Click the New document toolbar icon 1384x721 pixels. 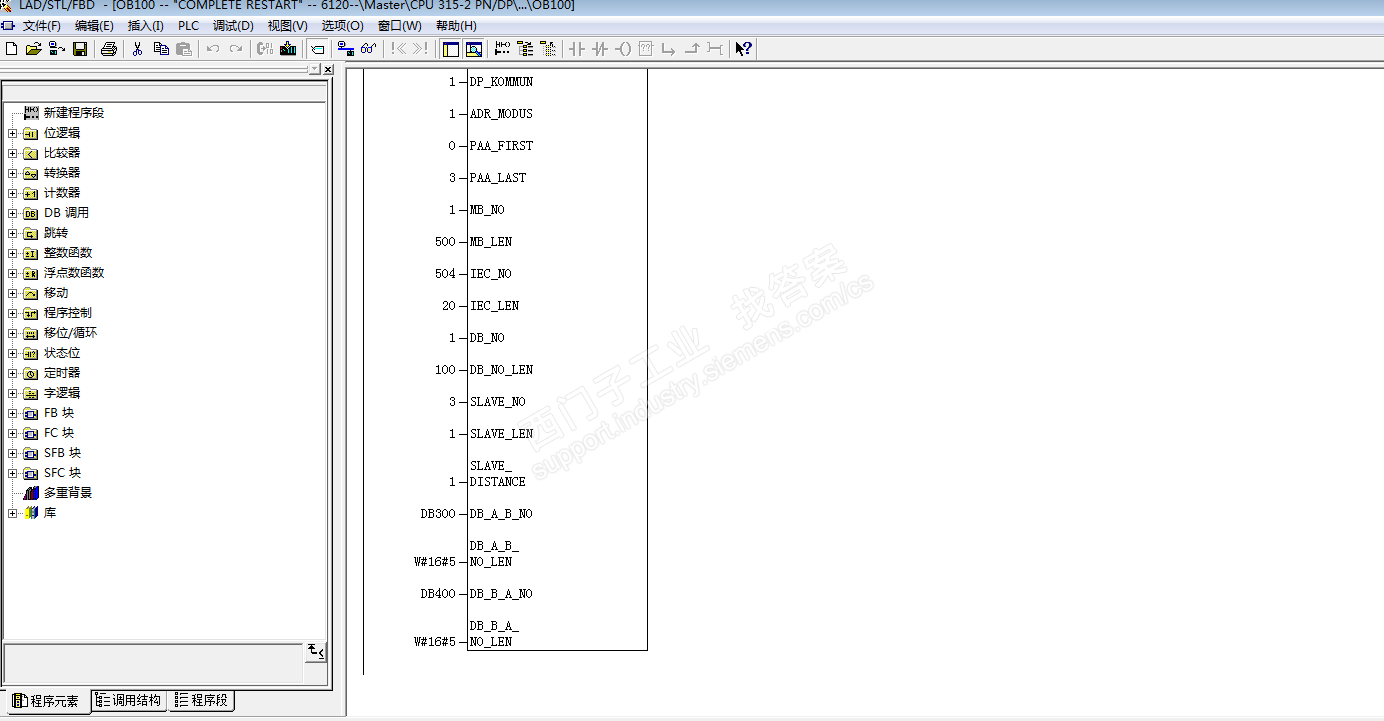click(12, 48)
